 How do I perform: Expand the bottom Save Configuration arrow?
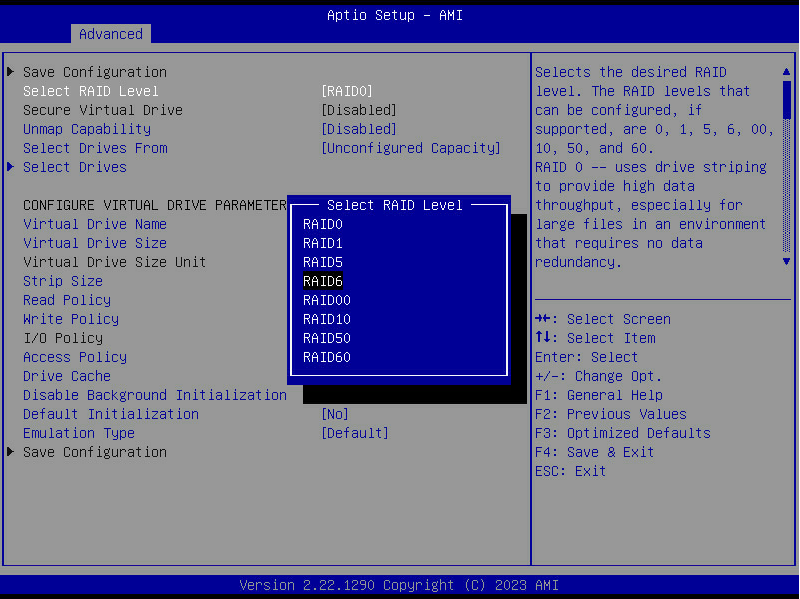click(12, 452)
